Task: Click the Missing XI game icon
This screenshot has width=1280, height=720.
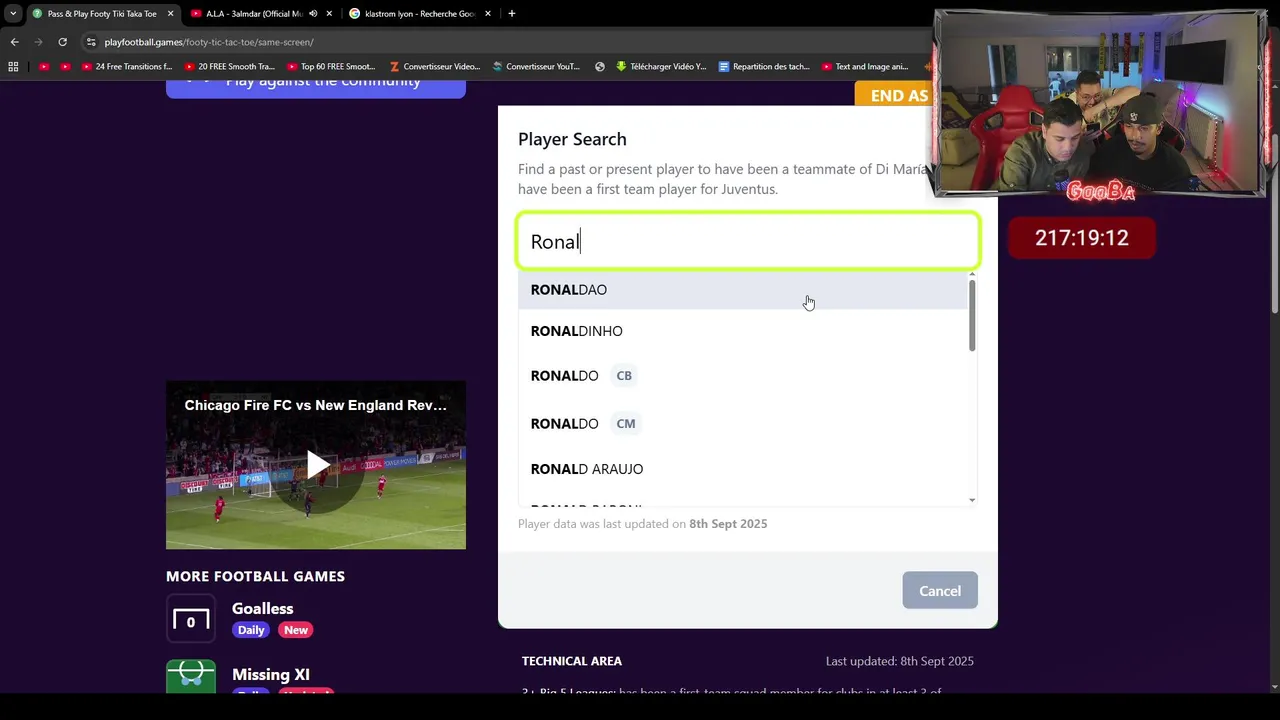Action: pyautogui.click(x=191, y=676)
